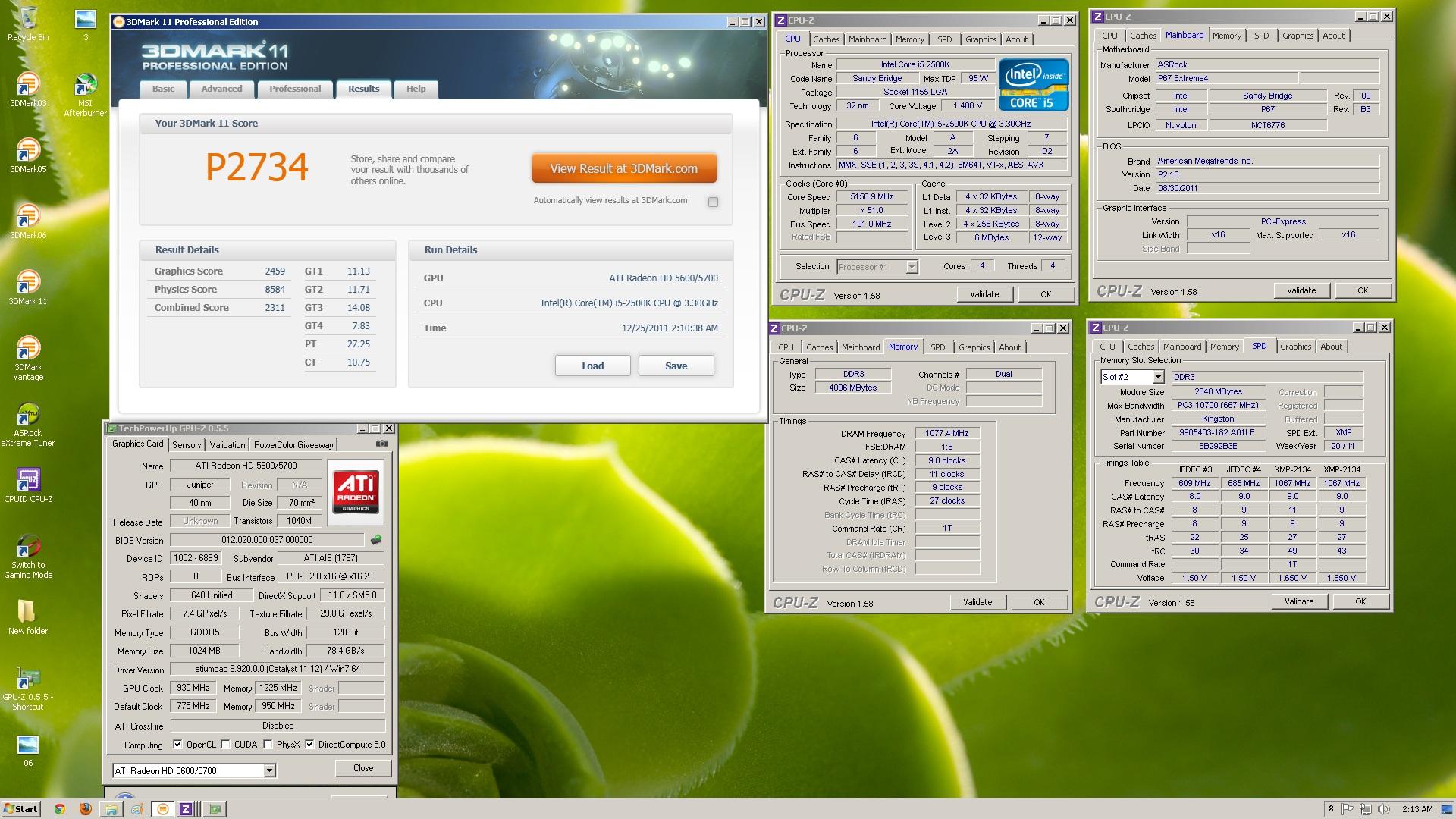Open About tab in the CPU-Z SPD window
1456x819 pixels.
click(1331, 347)
